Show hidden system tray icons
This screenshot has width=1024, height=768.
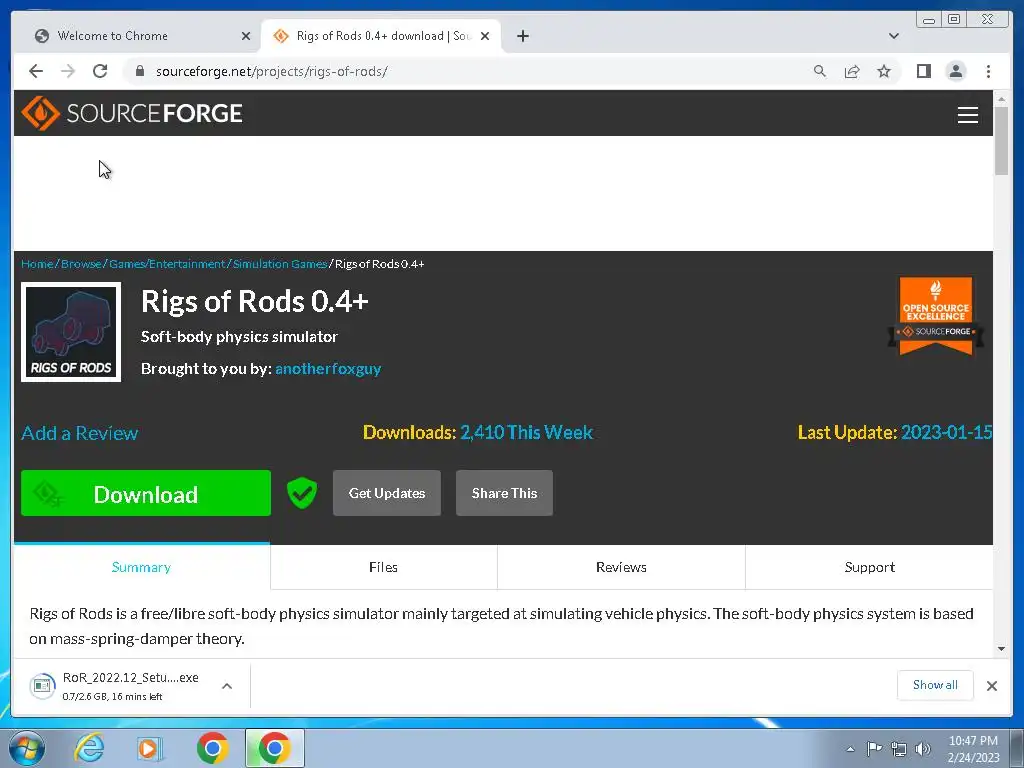pyautogui.click(x=850, y=749)
